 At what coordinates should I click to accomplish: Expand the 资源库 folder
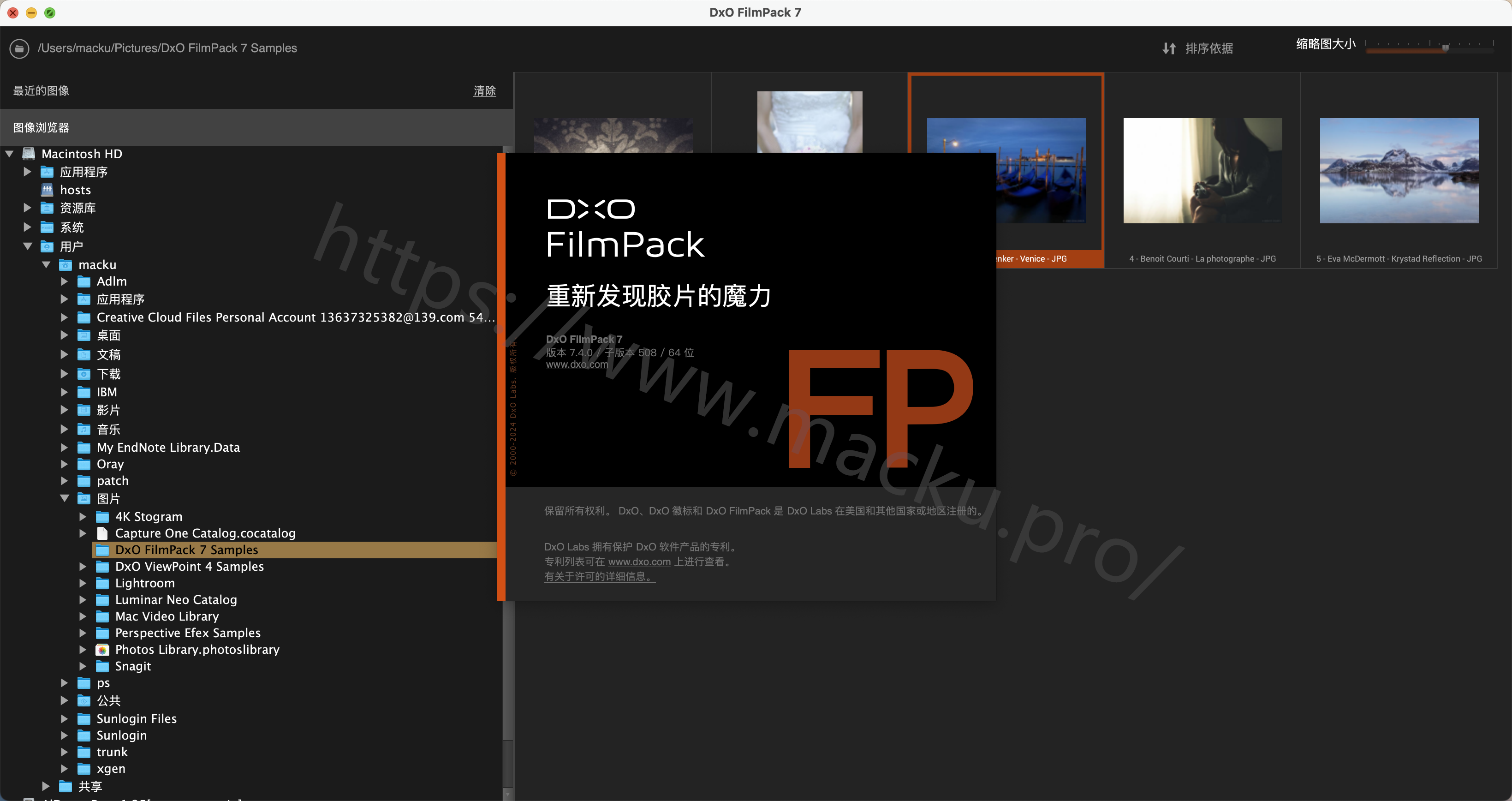(28, 208)
